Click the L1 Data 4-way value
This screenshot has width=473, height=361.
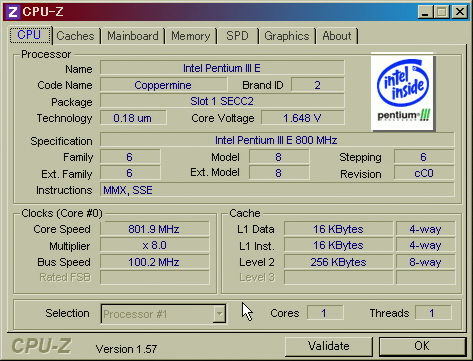point(426,229)
